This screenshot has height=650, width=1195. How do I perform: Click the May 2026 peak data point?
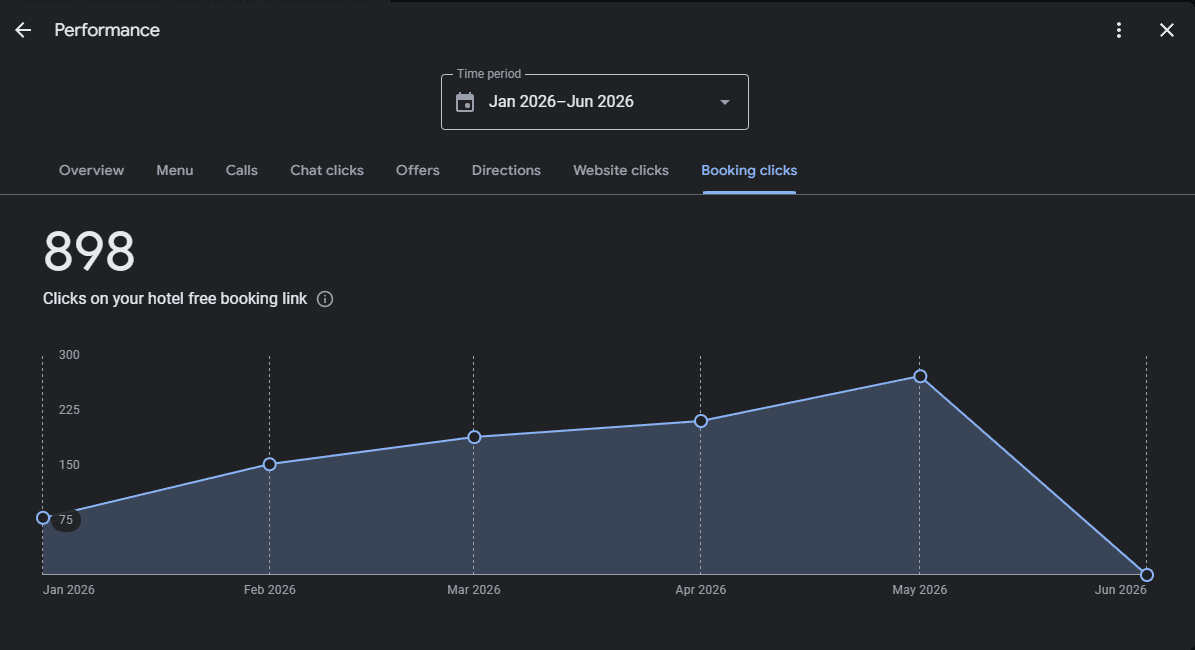920,376
